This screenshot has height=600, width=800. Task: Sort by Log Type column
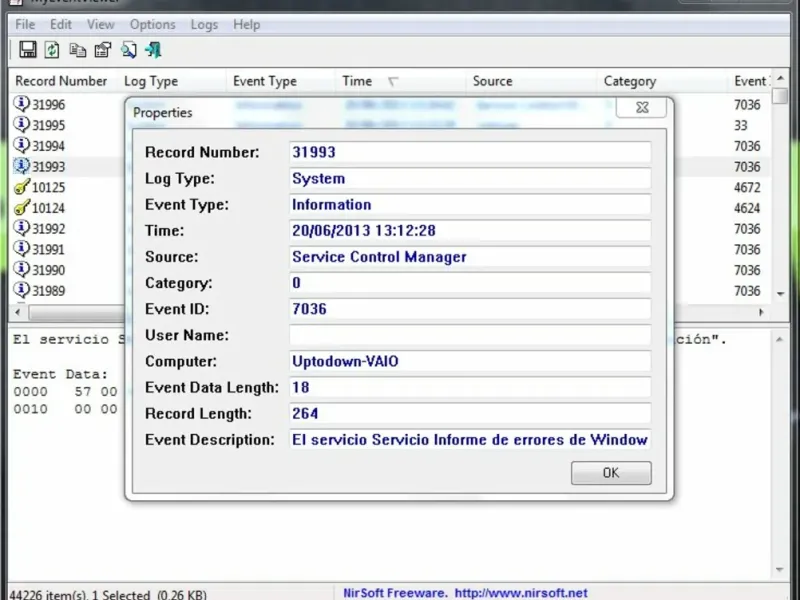coord(172,81)
